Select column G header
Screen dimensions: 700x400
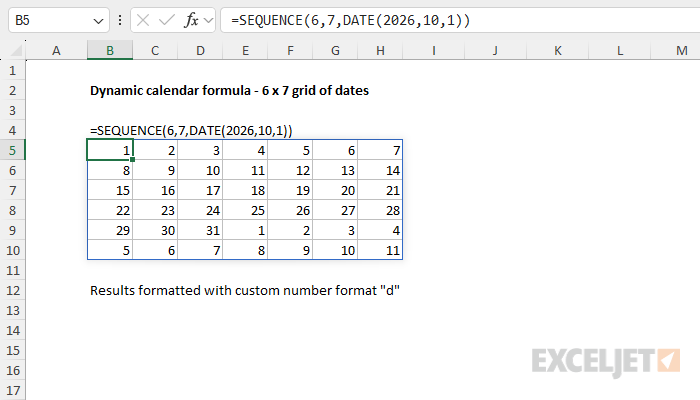click(x=335, y=50)
